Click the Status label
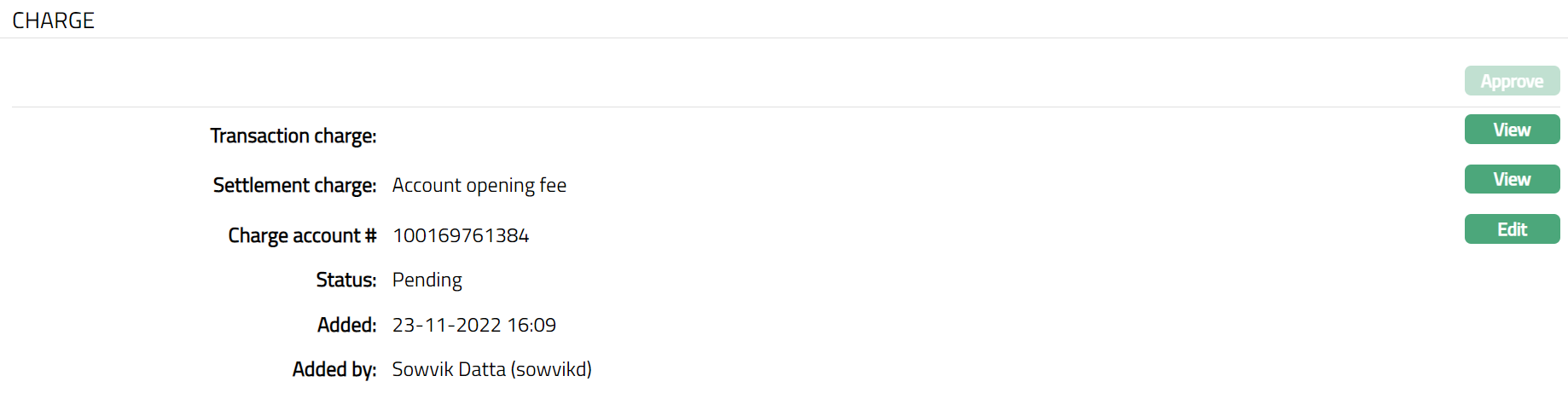The image size is (1568, 399). [x=346, y=280]
